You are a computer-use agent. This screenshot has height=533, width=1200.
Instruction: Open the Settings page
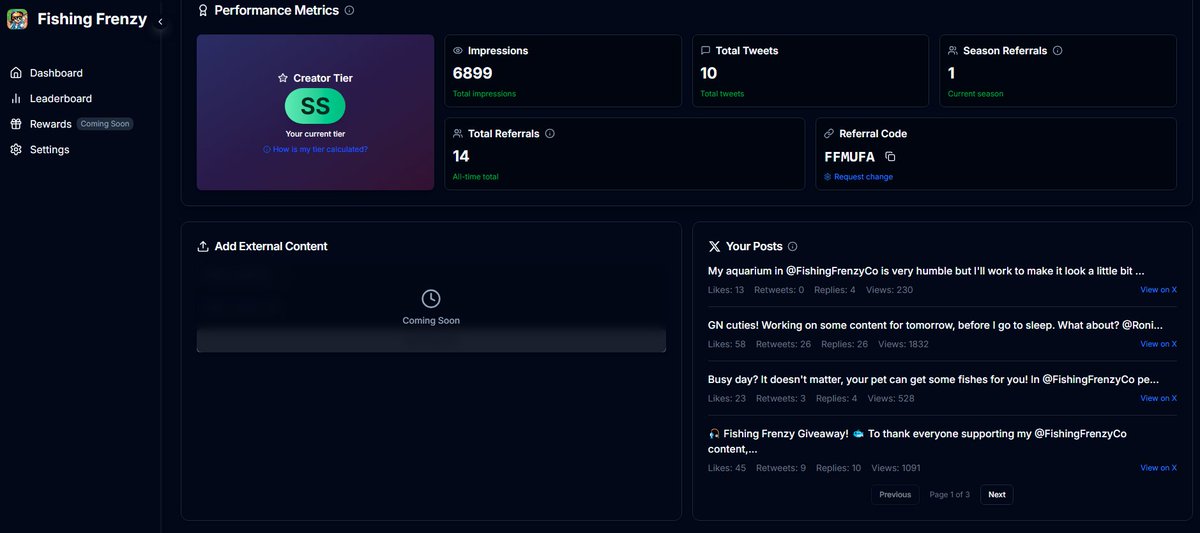(49, 150)
